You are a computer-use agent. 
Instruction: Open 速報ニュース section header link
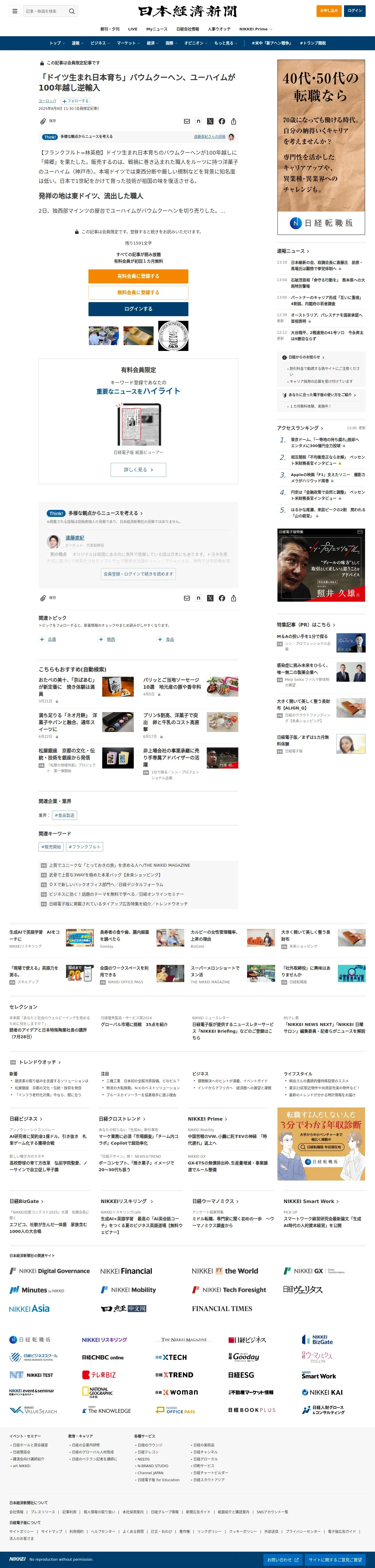[x=293, y=251]
